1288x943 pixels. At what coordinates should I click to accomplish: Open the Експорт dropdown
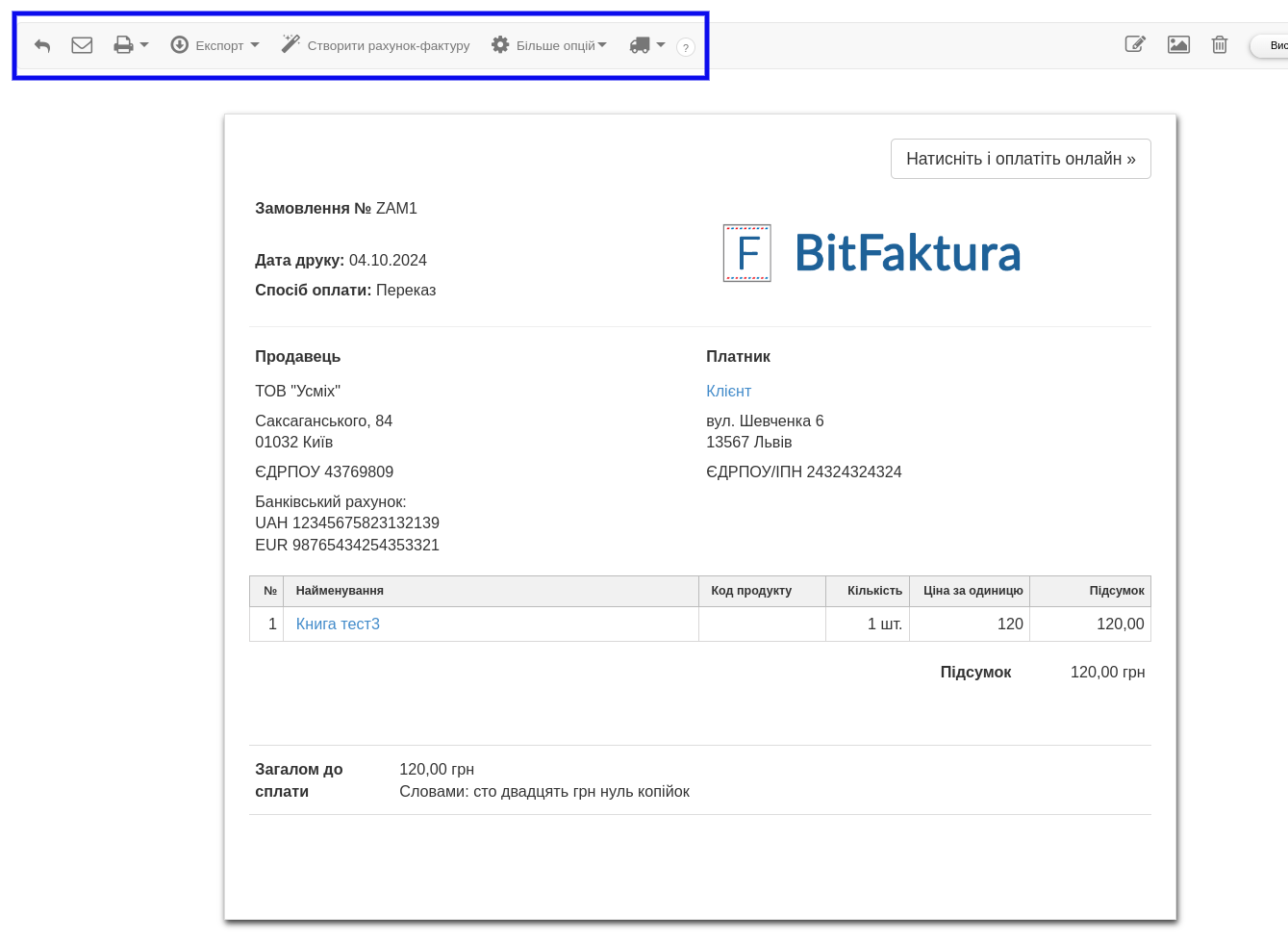point(215,45)
